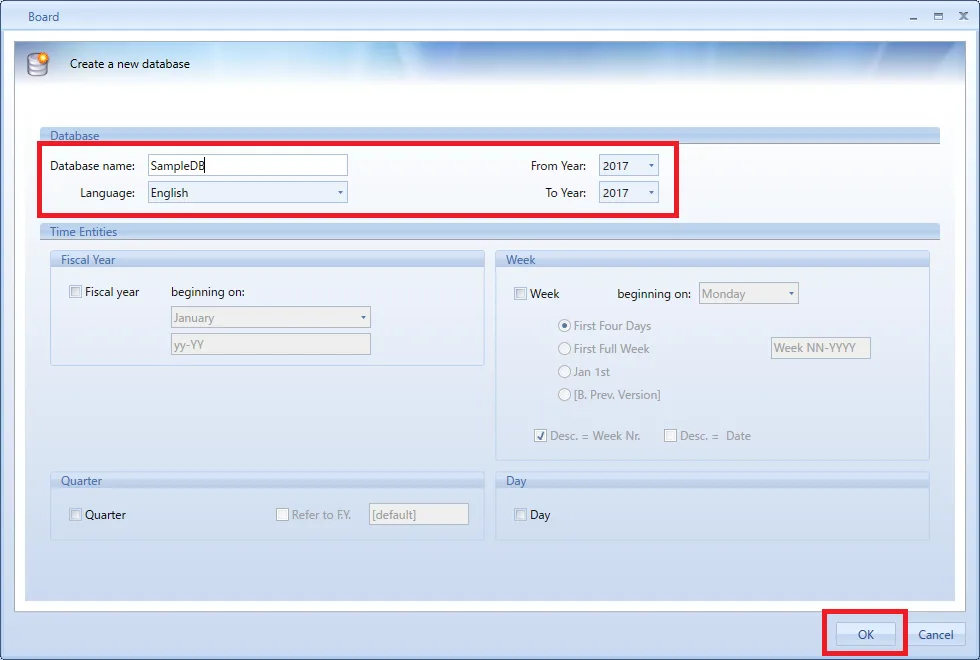Screen dimensions: 980x660
Task: Select the B. Prev. Version radio option
Action: pos(565,395)
